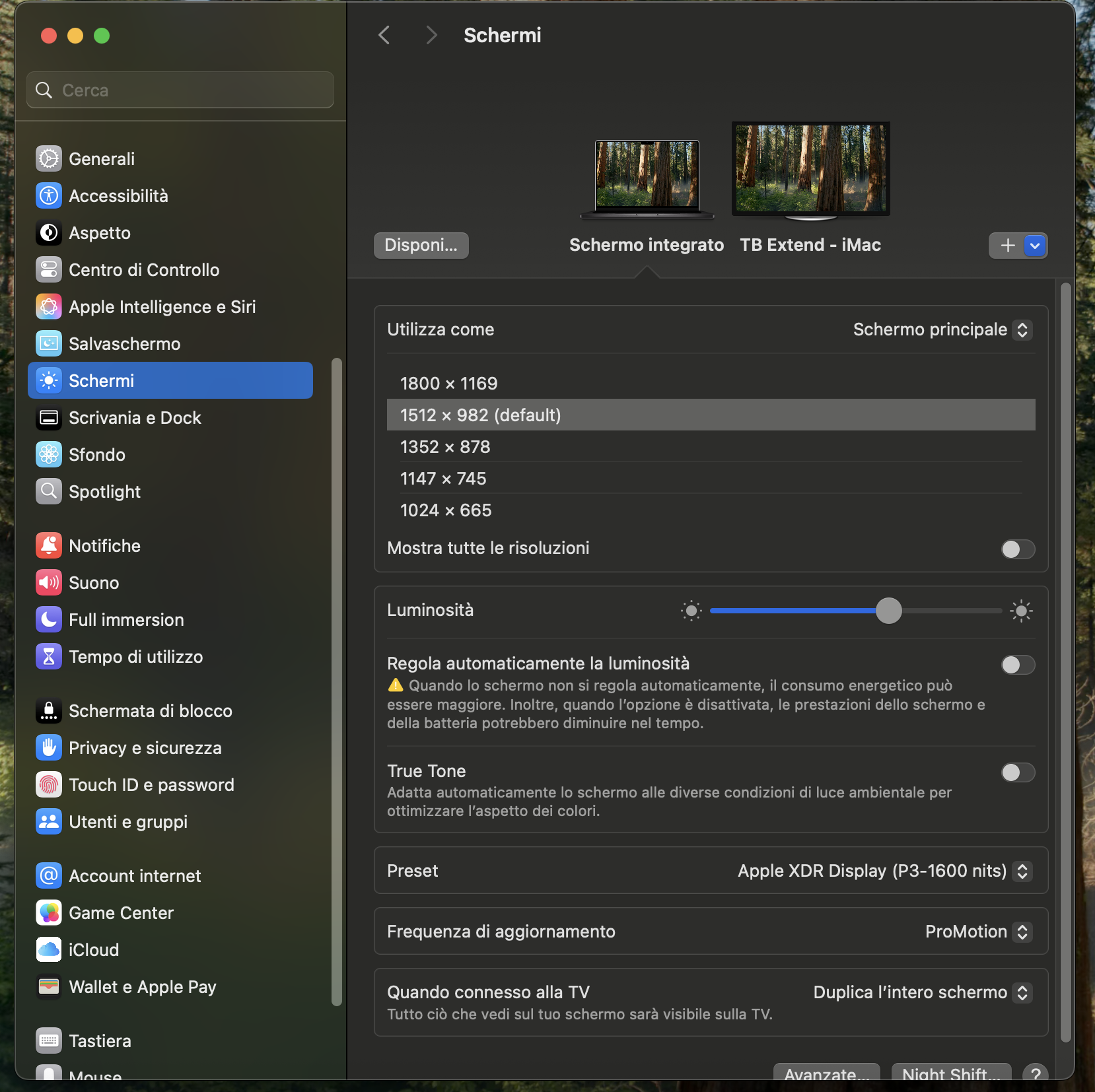The height and width of the screenshot is (1092, 1095).
Task: Select Salvaschermo icon
Action: 49,343
